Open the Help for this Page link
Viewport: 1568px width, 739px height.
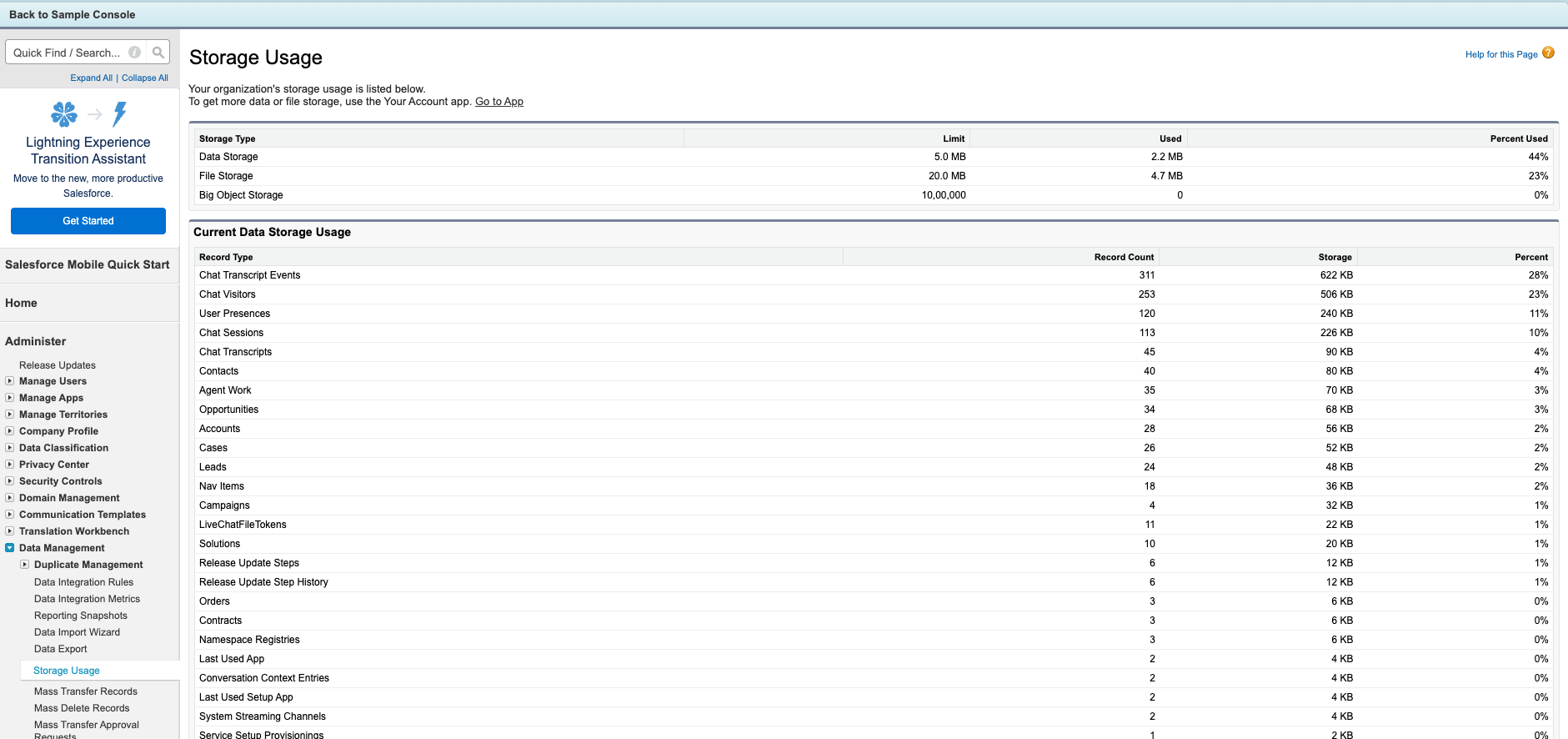pyautogui.click(x=1501, y=54)
